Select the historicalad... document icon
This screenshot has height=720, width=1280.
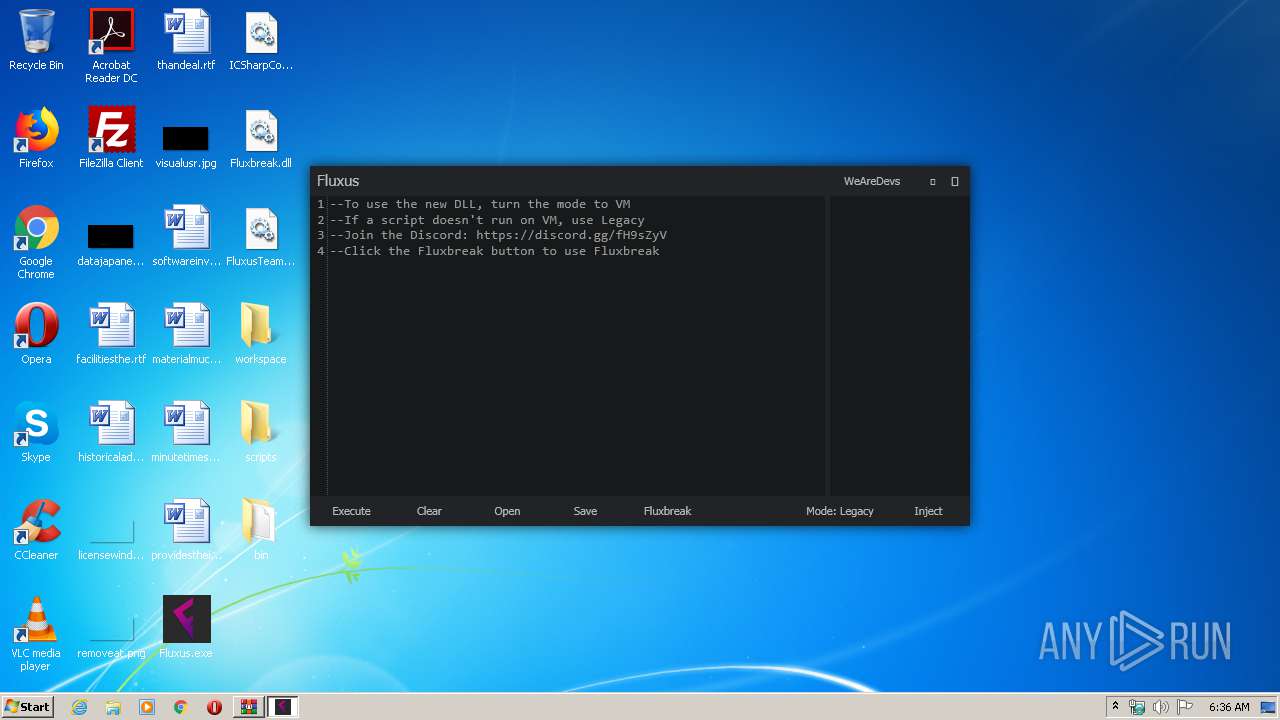pyautogui.click(x=111, y=433)
